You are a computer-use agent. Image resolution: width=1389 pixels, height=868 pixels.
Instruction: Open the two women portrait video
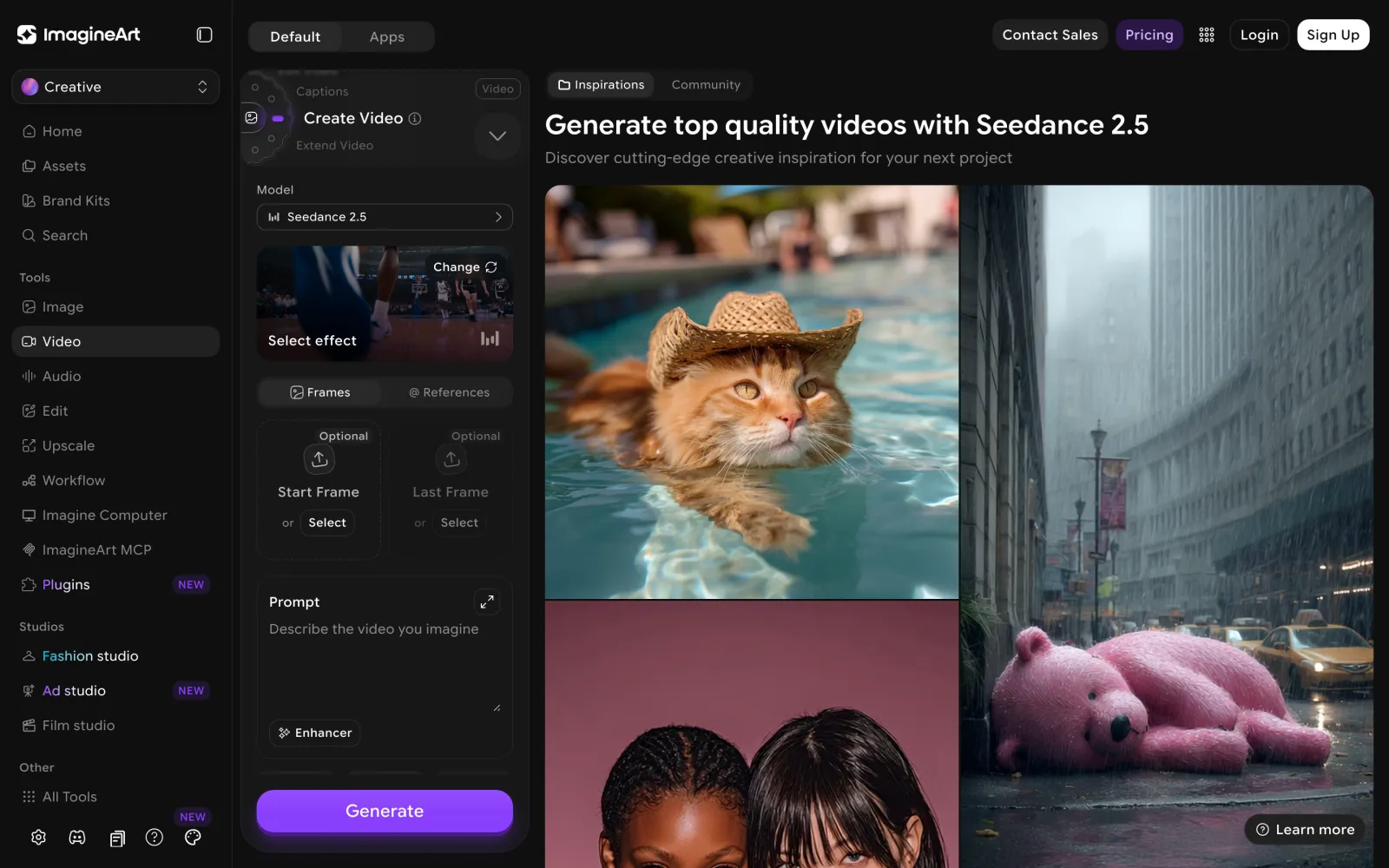click(752, 734)
